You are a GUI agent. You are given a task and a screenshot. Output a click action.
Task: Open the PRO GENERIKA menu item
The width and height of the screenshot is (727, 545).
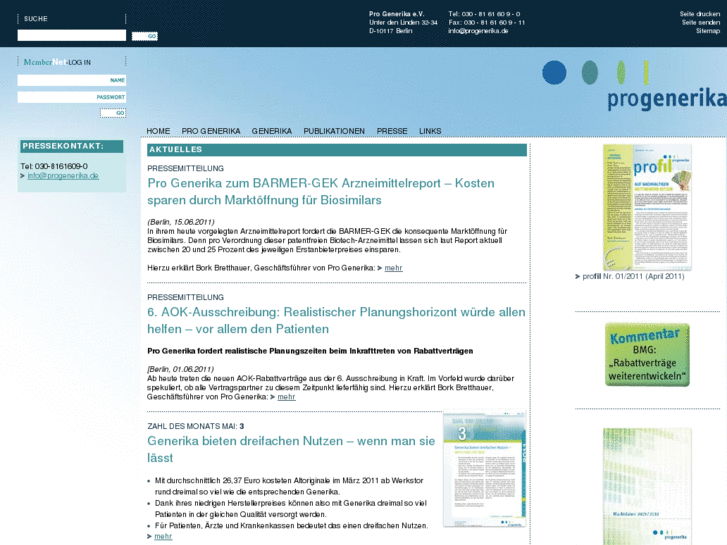tap(211, 131)
